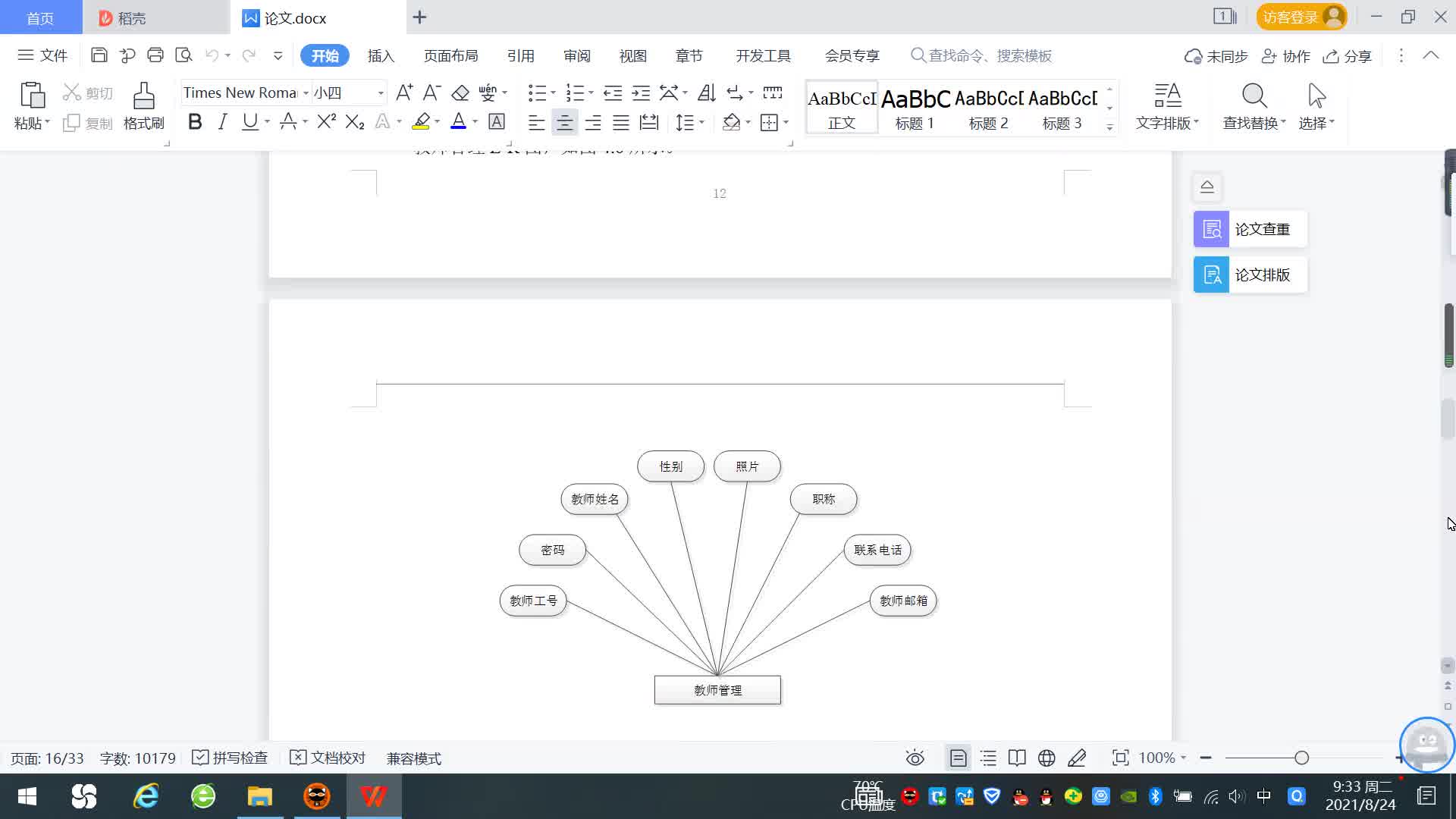The image size is (1456, 819).
Task: Click the zoom slider handle
Action: pos(1301,758)
